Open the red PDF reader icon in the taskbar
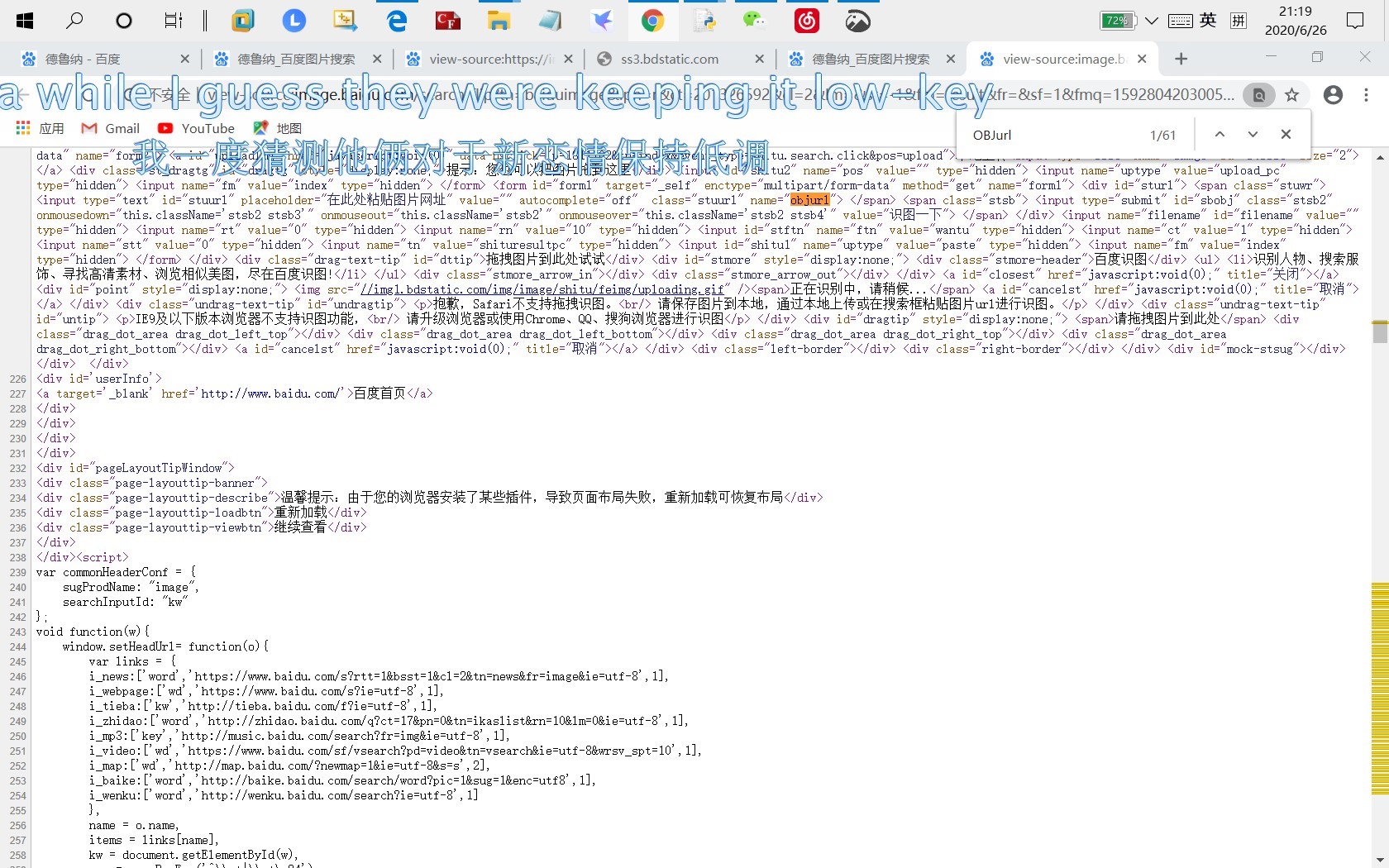The height and width of the screenshot is (868, 1389). pos(448,21)
